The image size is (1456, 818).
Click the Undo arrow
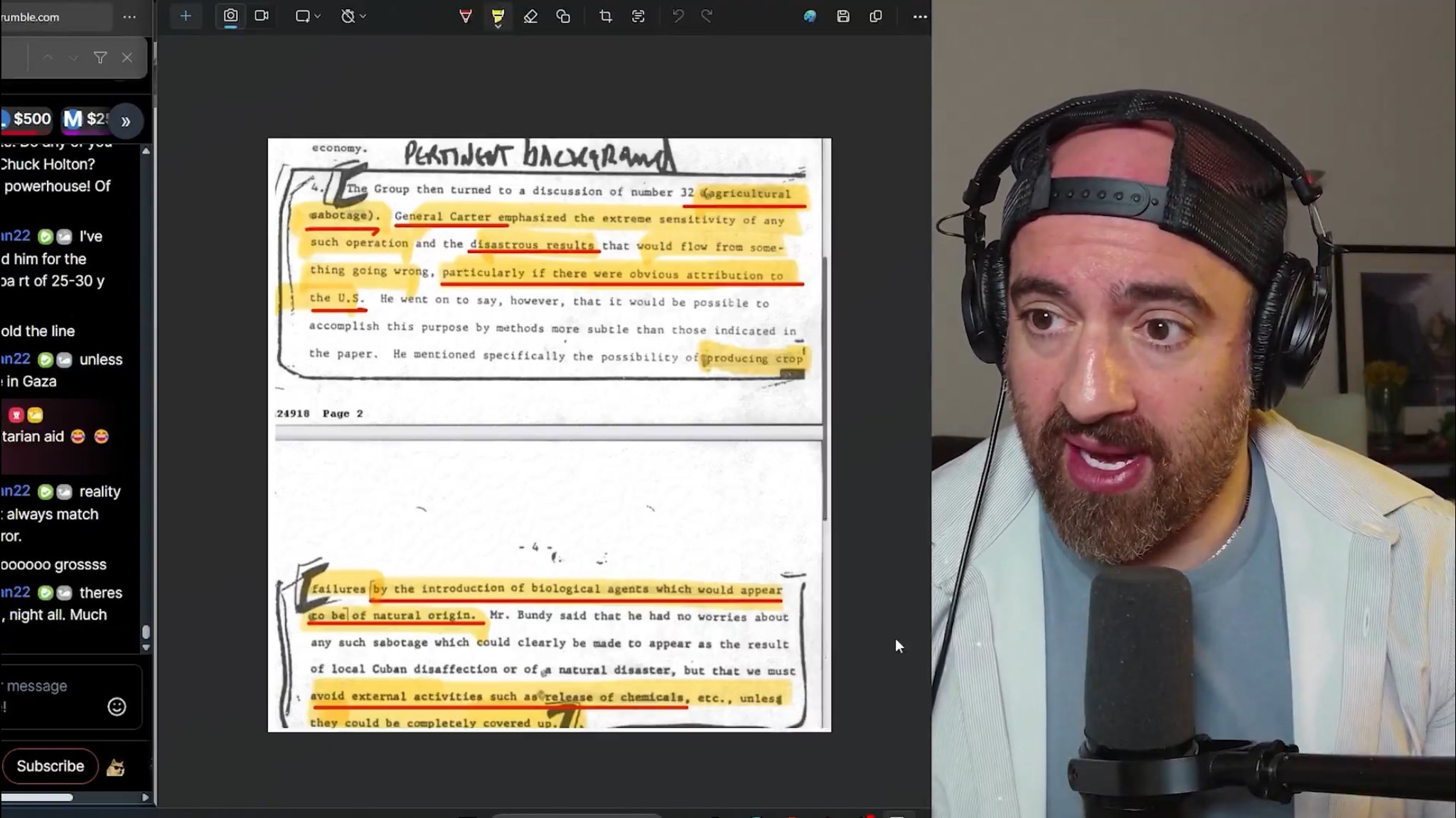pos(678,16)
